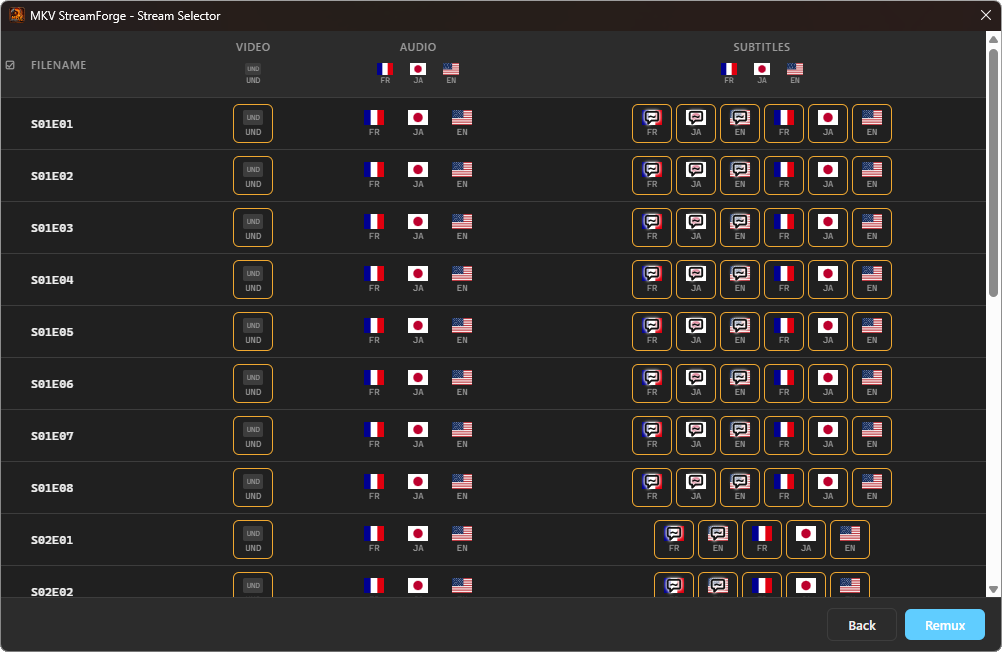This screenshot has width=1002, height=652.
Task: Click UND video stream for S01E03
Action: pyautogui.click(x=253, y=228)
